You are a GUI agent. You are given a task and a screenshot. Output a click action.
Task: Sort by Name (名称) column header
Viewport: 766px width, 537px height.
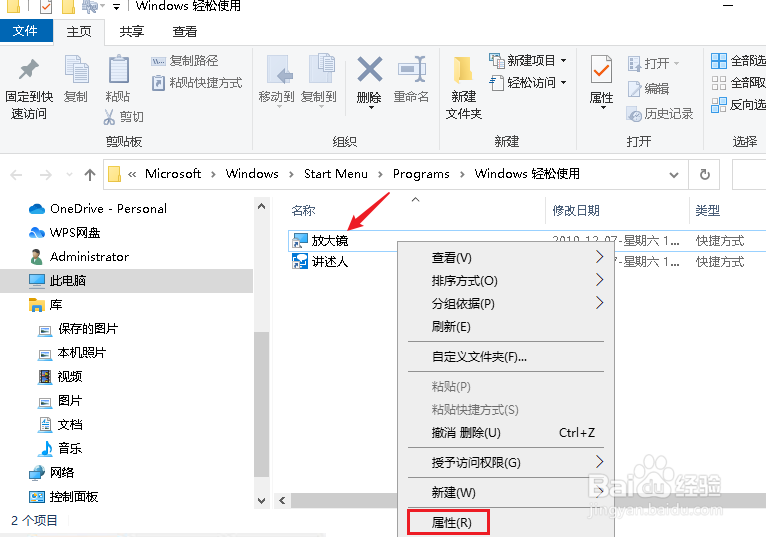(x=303, y=211)
